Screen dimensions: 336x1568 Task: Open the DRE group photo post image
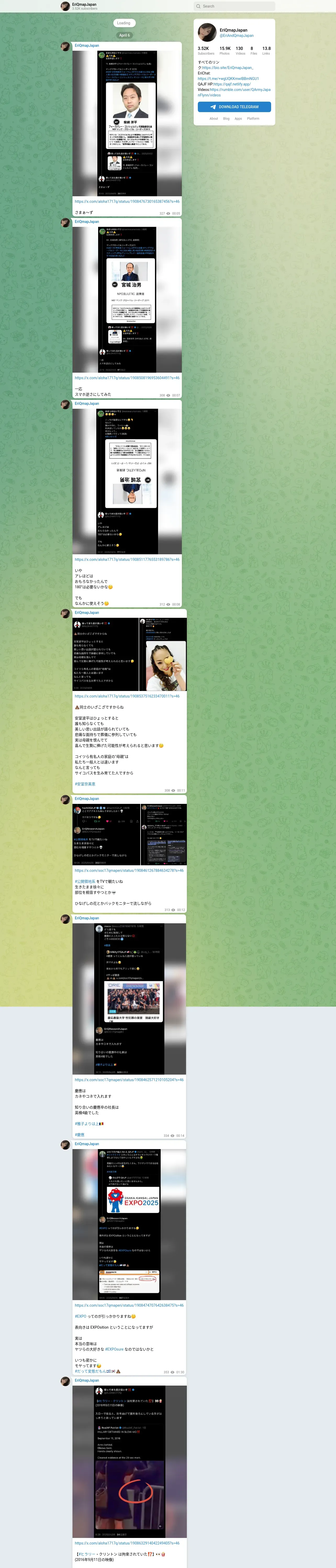click(x=129, y=999)
